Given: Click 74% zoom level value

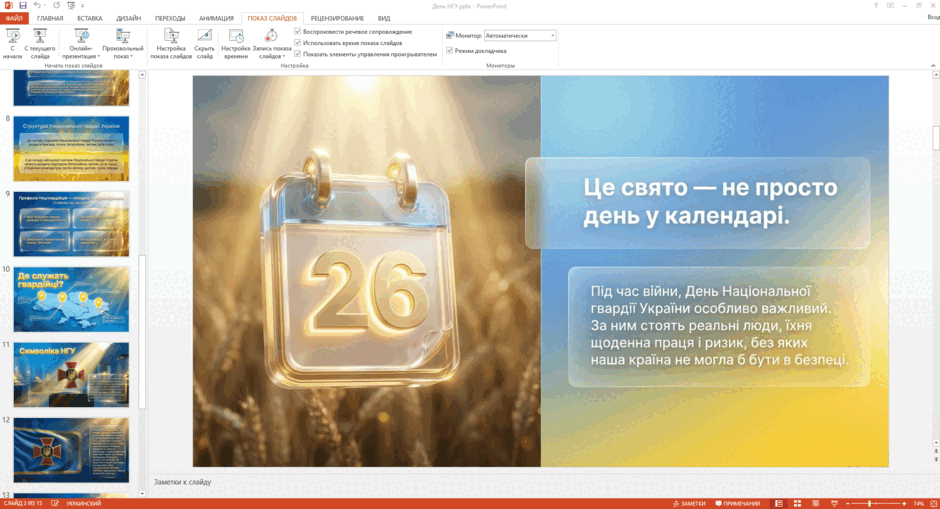Looking at the screenshot, I should [x=918, y=504].
